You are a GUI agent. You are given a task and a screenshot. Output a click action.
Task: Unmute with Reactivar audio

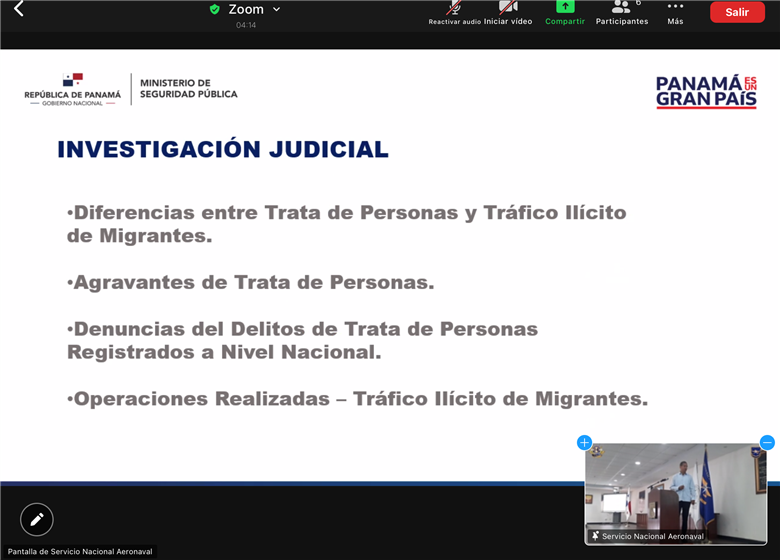click(x=455, y=13)
